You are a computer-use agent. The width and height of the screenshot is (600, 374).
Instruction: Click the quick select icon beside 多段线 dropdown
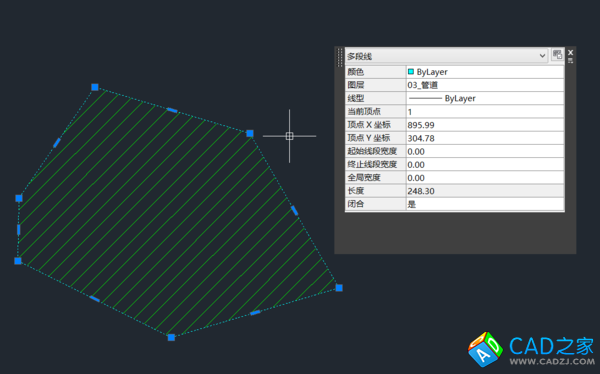pos(557,54)
